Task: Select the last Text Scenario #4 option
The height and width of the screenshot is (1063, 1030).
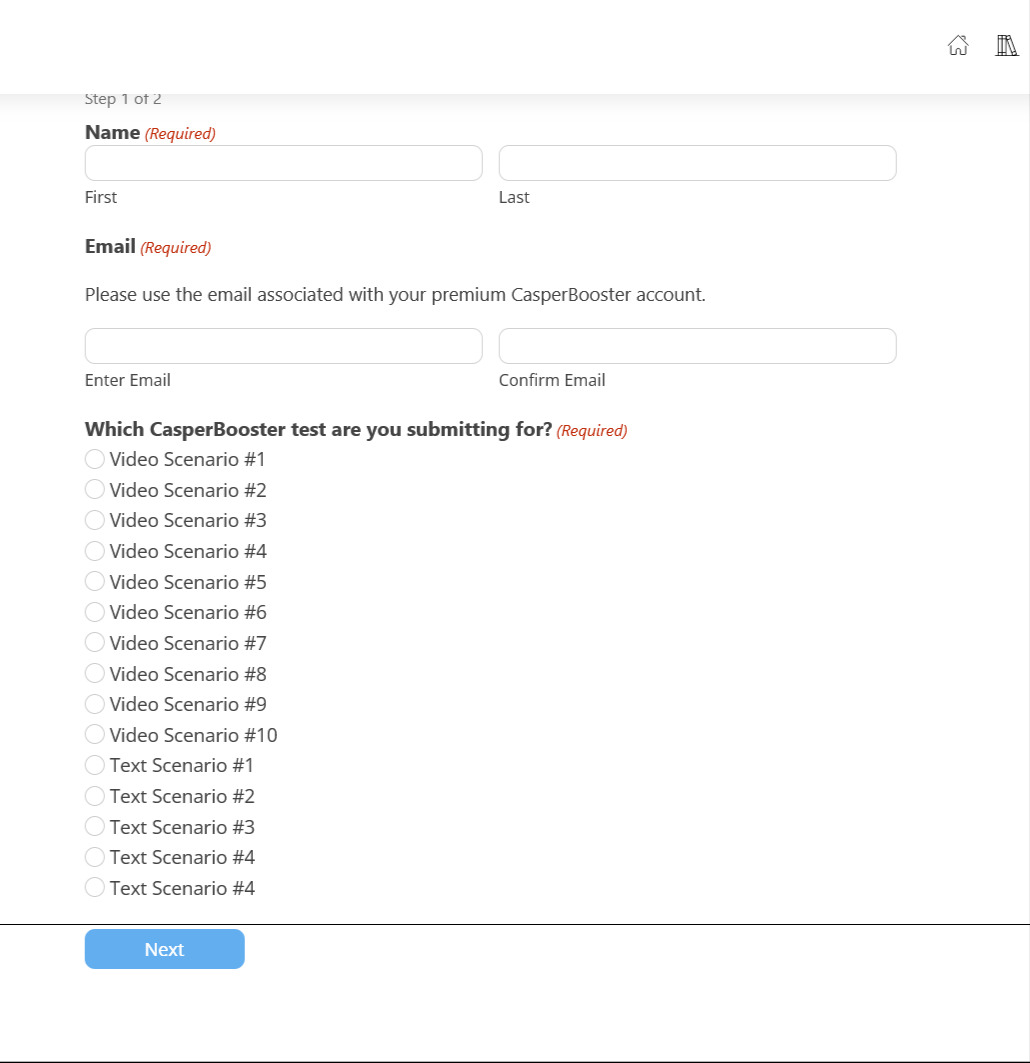Action: coord(94,887)
